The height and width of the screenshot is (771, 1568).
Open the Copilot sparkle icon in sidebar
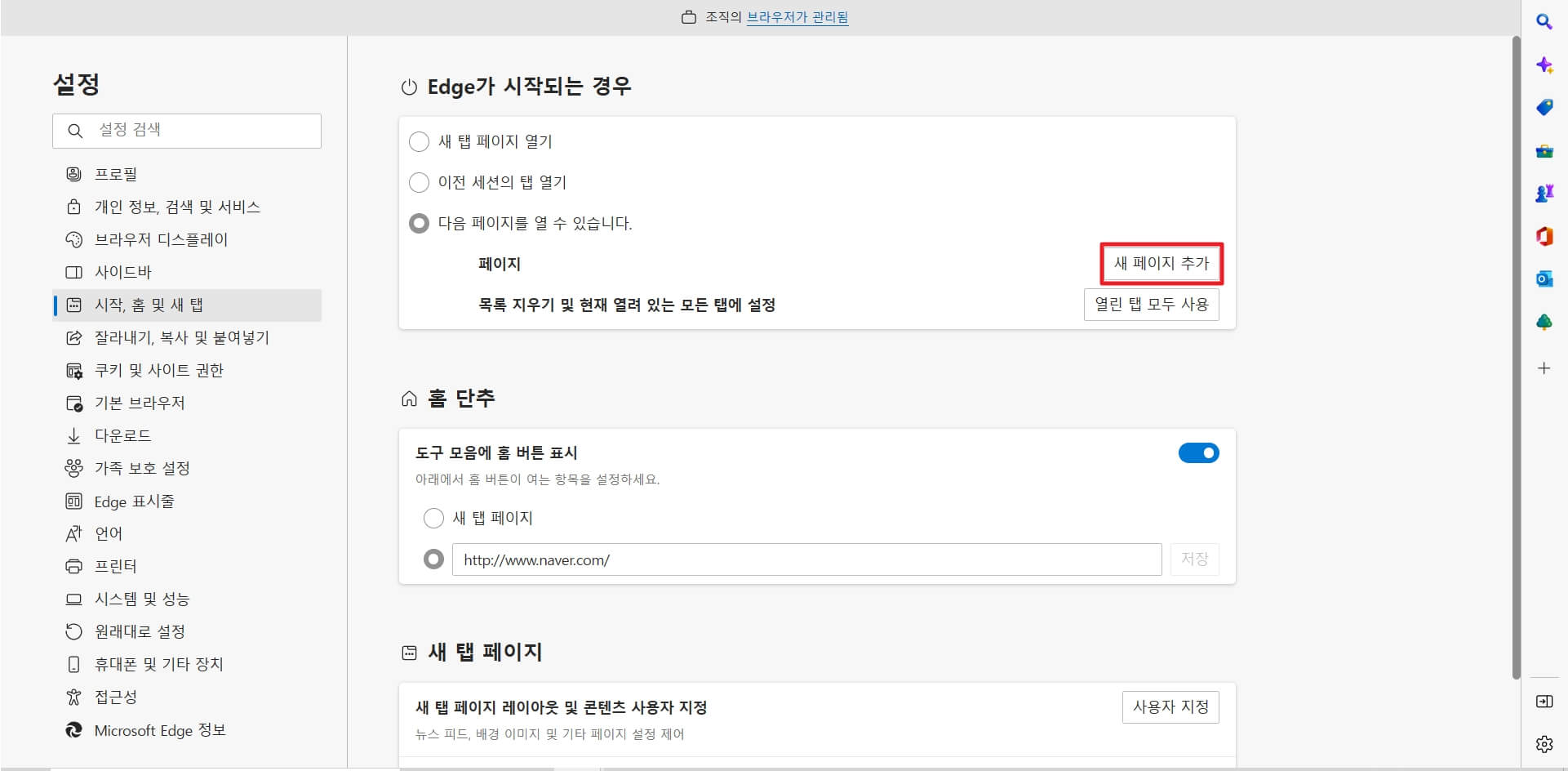point(1544,65)
